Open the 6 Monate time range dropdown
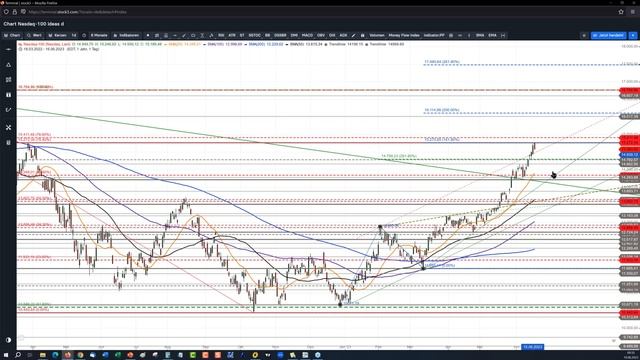640x360 pixels. (99, 36)
